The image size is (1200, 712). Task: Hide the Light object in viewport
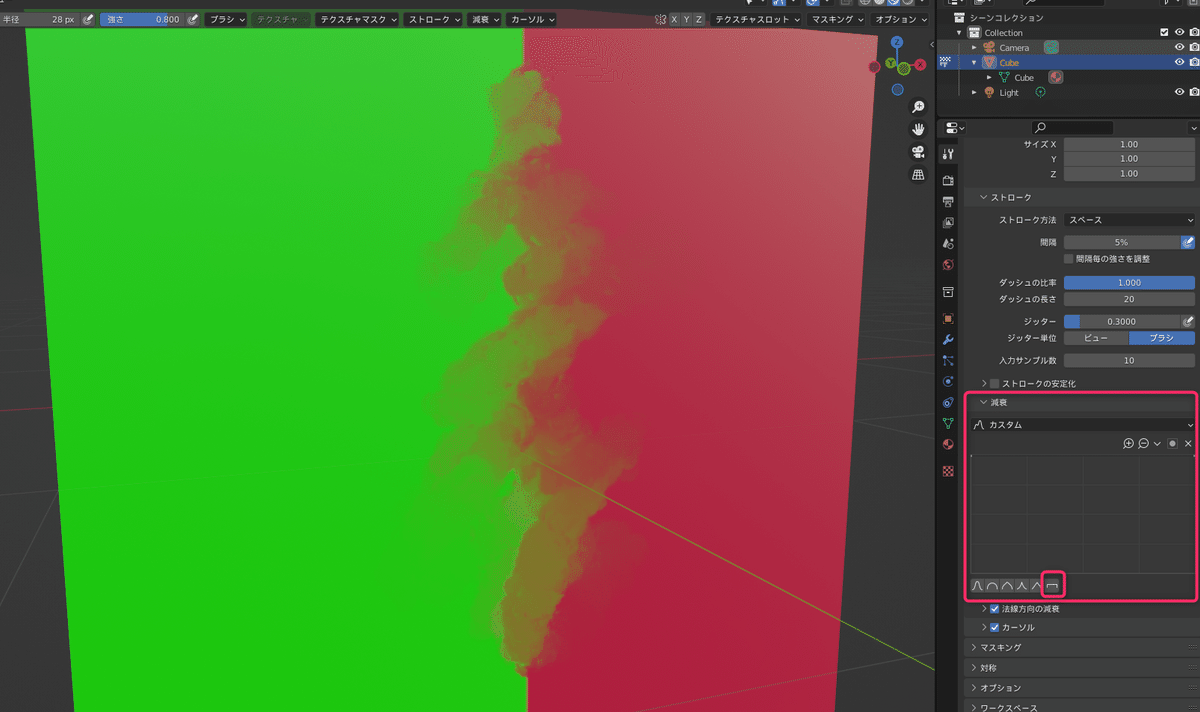pyautogui.click(x=1180, y=92)
